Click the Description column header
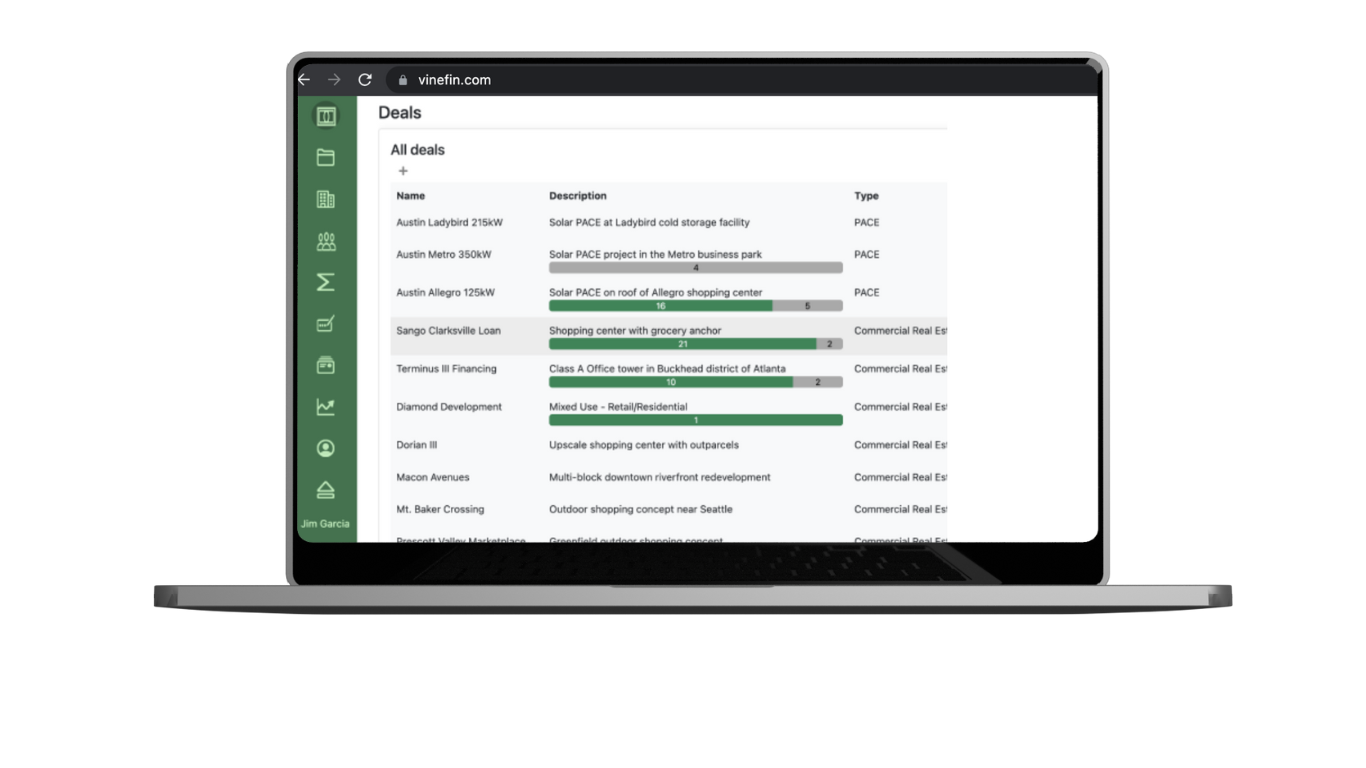Viewport: 1366px width, 768px height. (578, 196)
